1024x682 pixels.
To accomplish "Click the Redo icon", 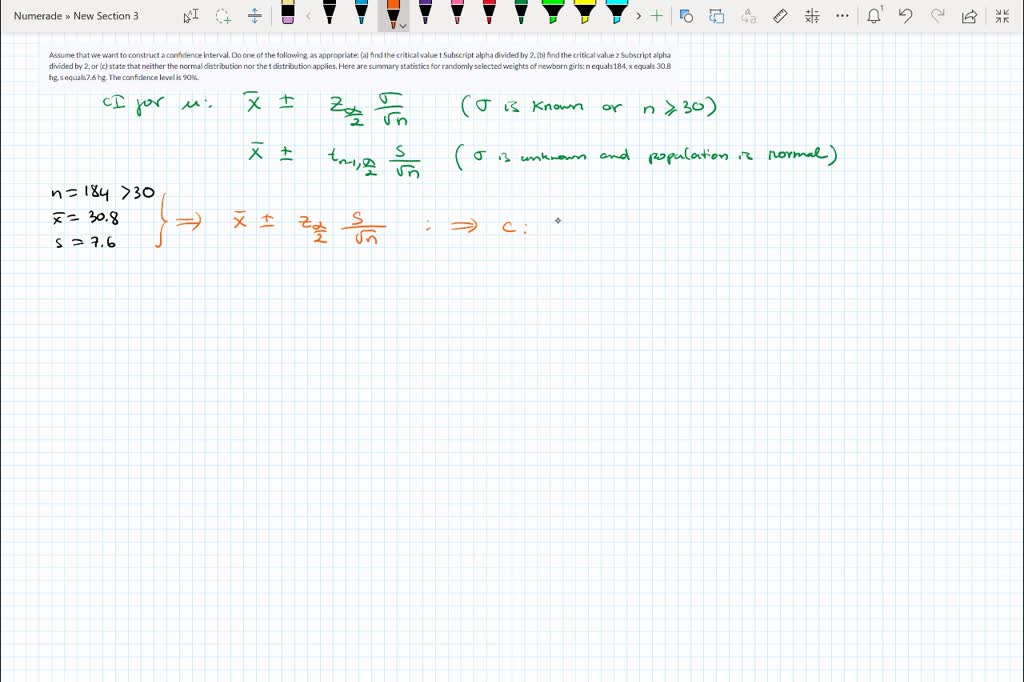I will (x=938, y=15).
